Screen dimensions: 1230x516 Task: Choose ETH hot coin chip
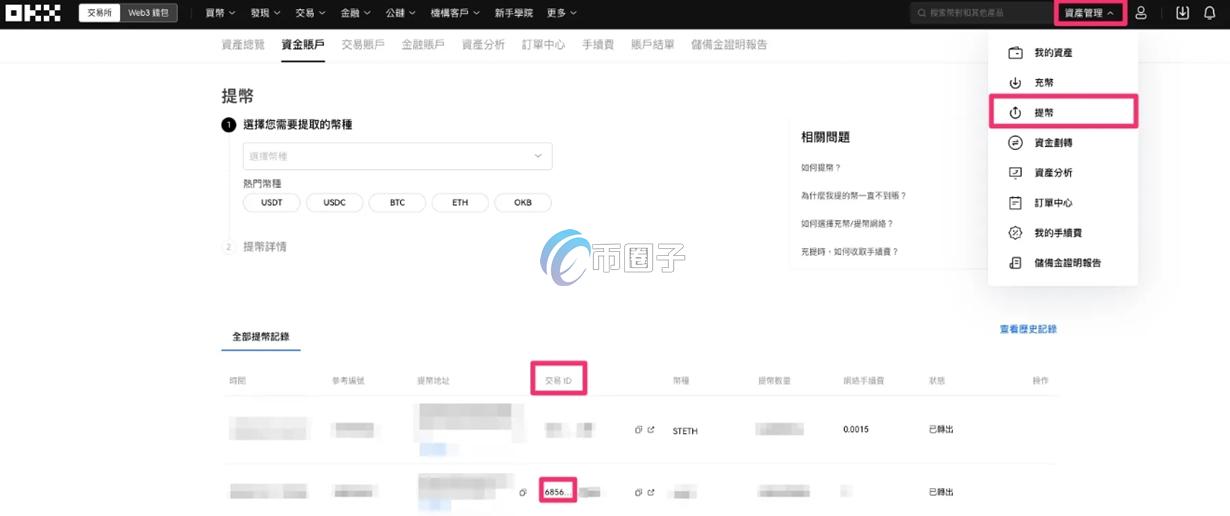coord(460,203)
